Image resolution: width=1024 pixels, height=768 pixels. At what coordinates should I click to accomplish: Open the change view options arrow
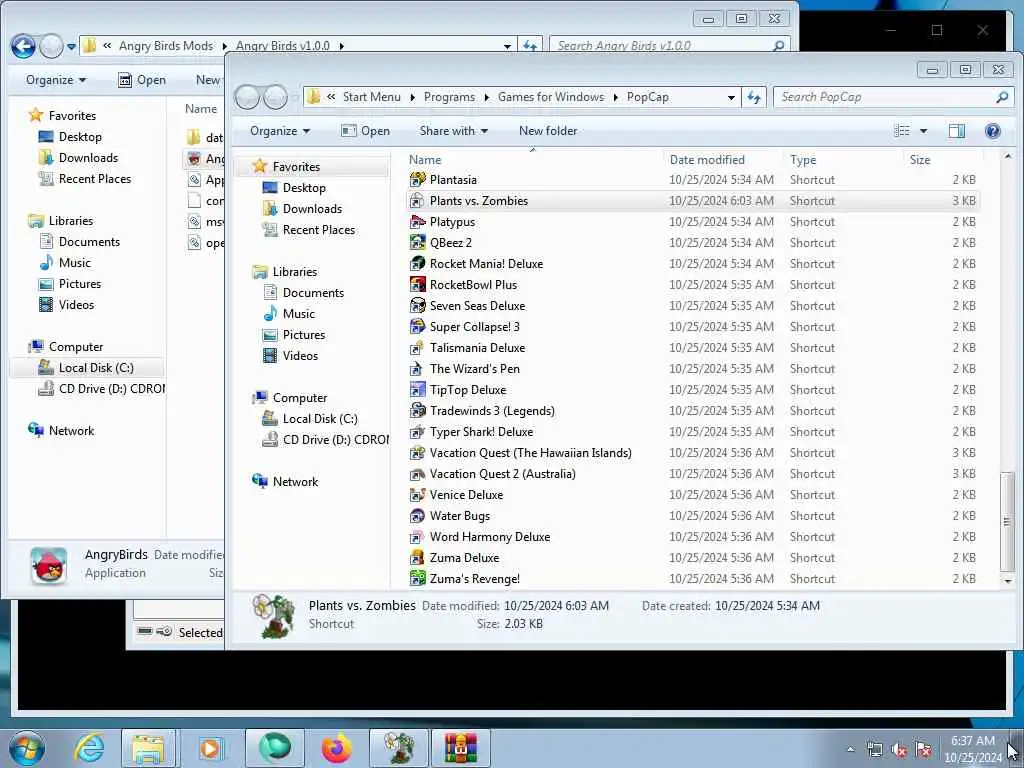pyautogui.click(x=923, y=131)
